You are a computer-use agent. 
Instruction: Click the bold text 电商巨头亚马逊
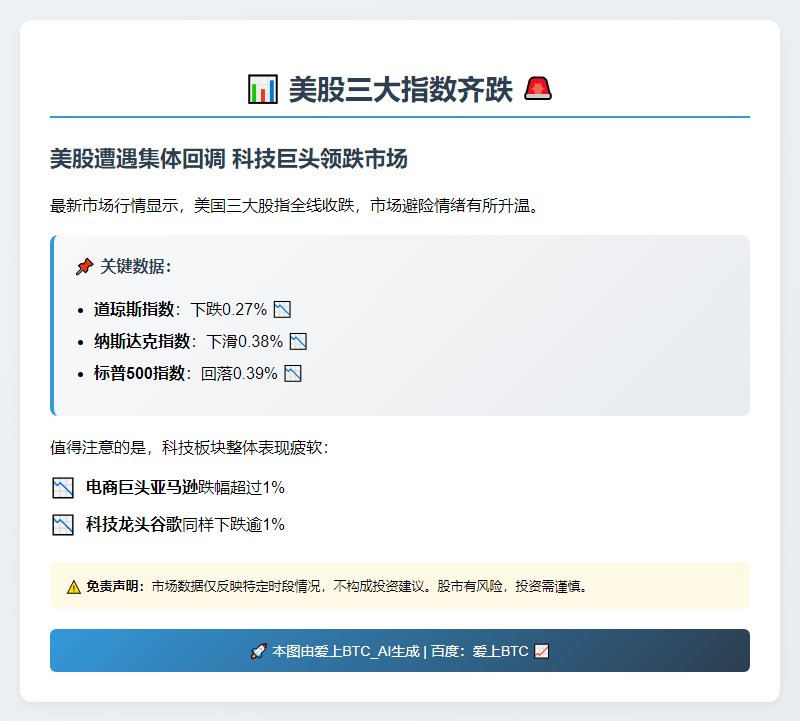[142, 487]
